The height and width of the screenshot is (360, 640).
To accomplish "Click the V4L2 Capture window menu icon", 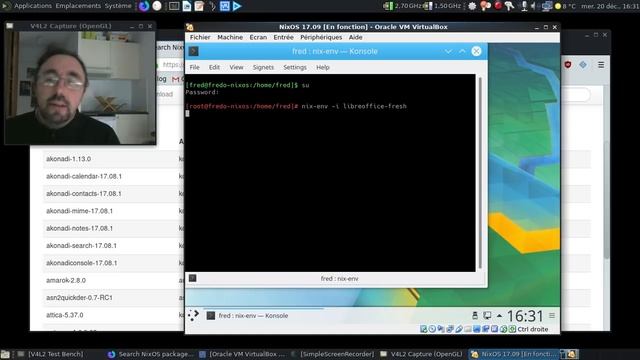I will 10,26.
